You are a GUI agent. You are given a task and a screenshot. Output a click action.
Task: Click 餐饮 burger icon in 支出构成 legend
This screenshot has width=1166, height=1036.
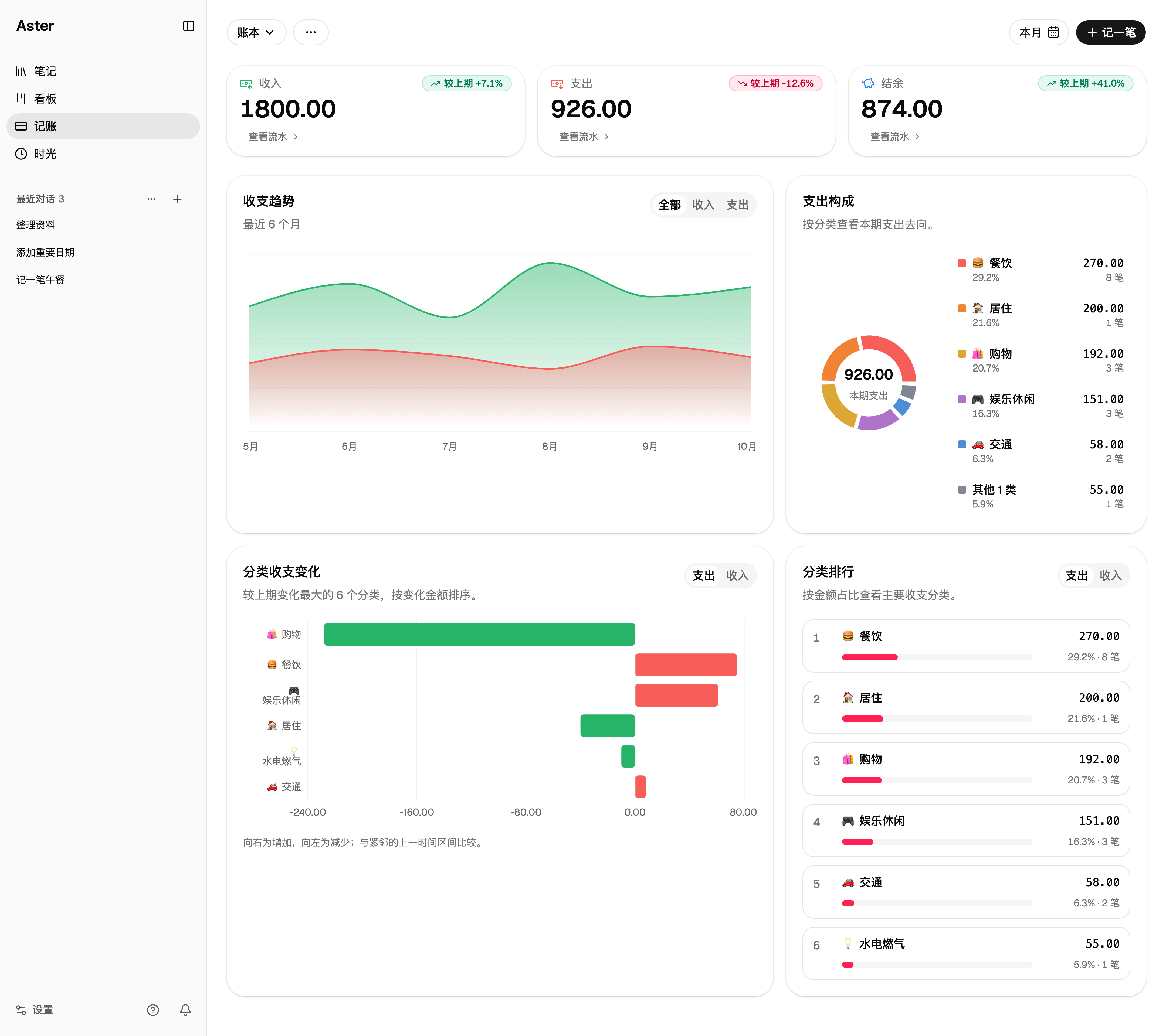(x=978, y=263)
